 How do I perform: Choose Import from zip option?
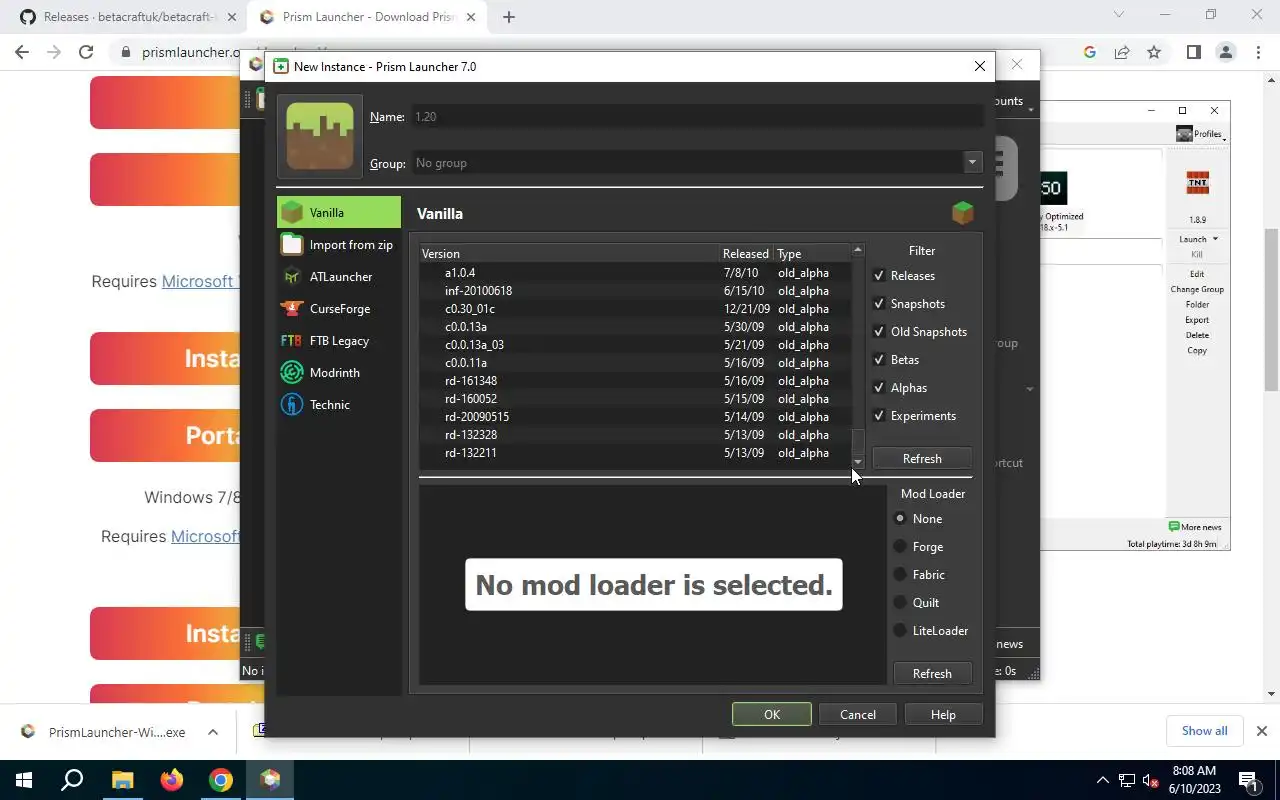pos(339,244)
